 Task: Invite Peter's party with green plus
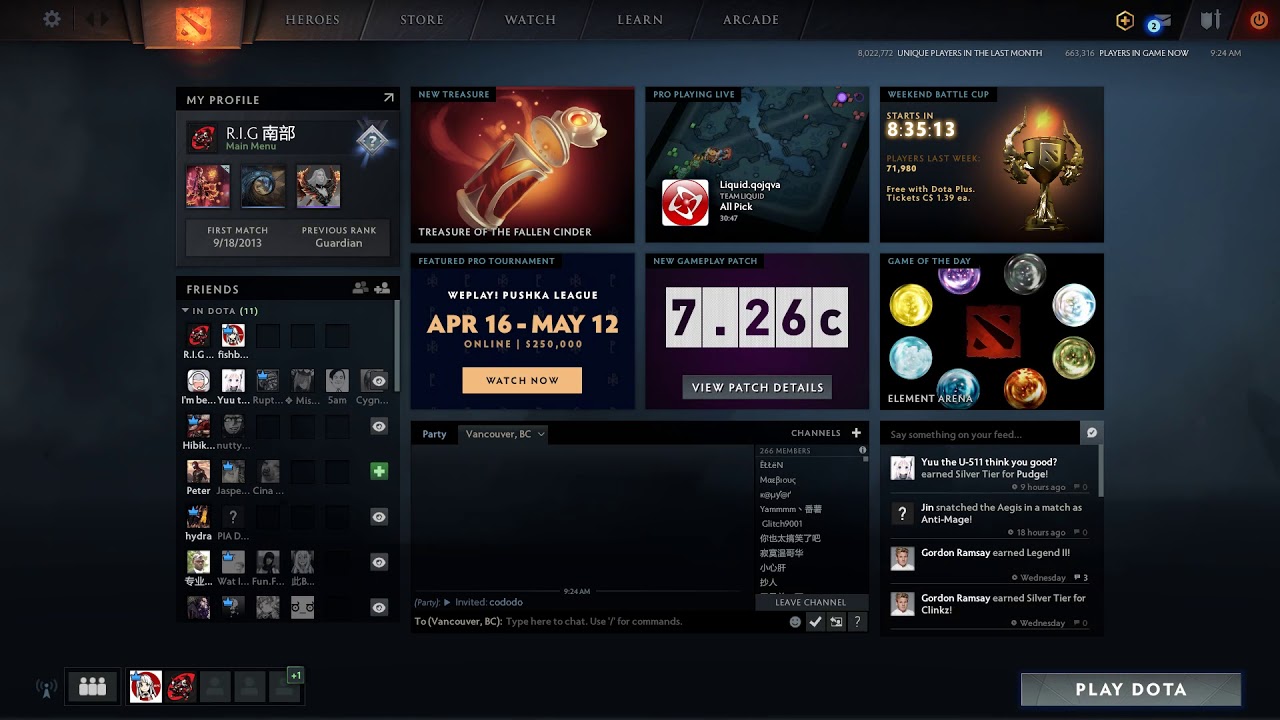click(x=379, y=470)
